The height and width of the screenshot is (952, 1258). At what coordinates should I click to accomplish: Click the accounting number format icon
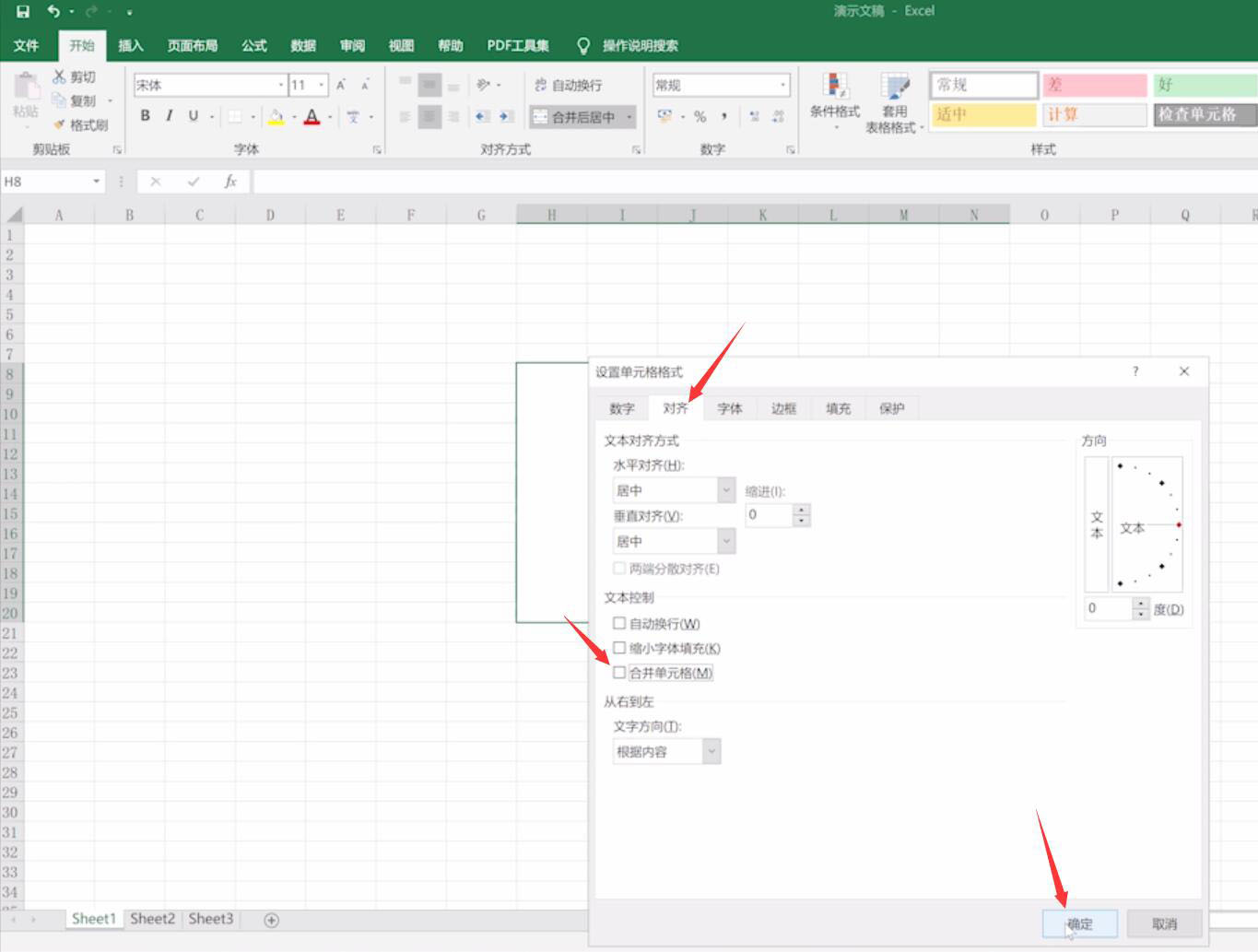click(x=664, y=116)
